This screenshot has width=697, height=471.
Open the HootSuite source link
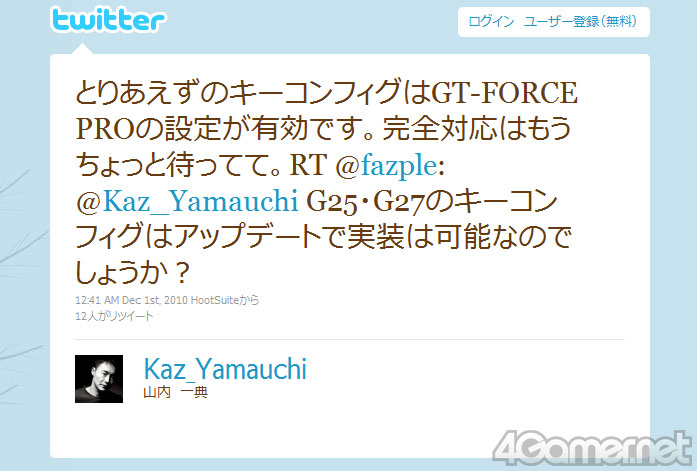point(215,300)
